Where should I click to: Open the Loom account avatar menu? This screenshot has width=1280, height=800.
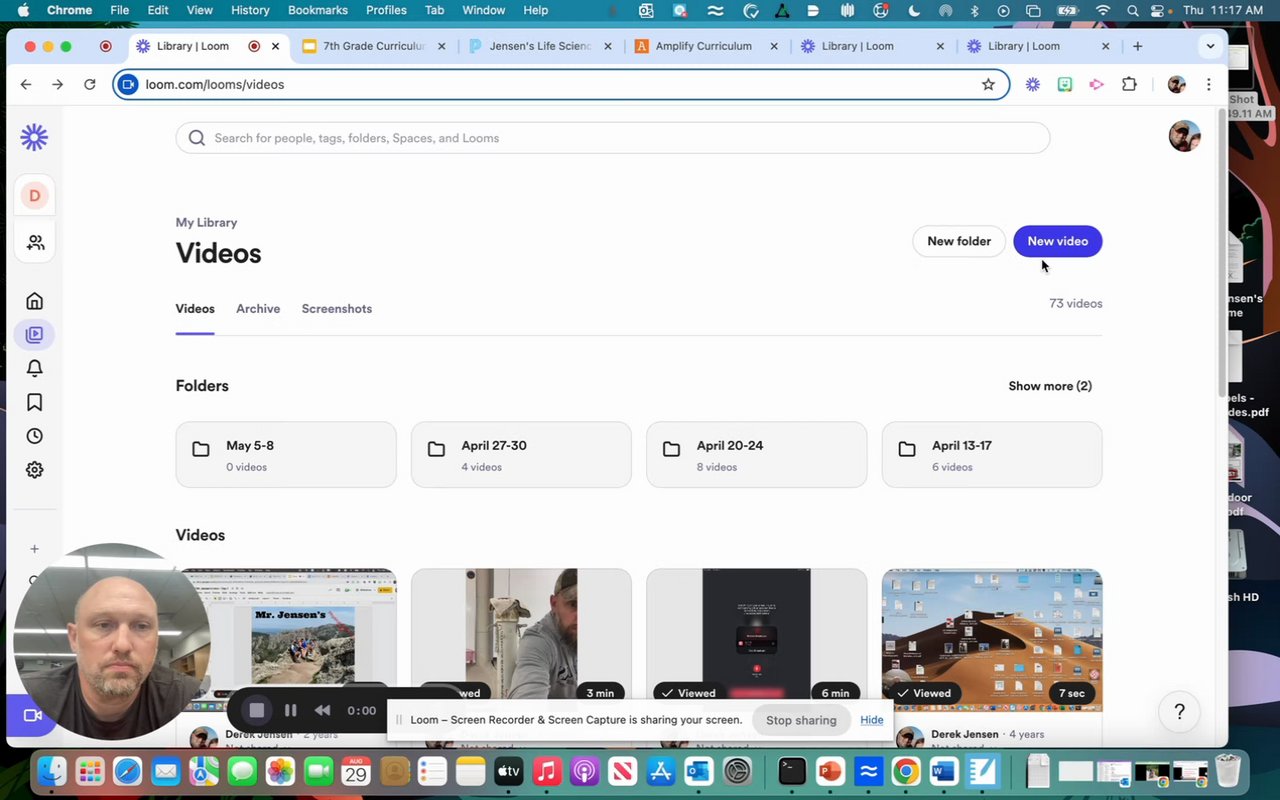[1184, 136]
